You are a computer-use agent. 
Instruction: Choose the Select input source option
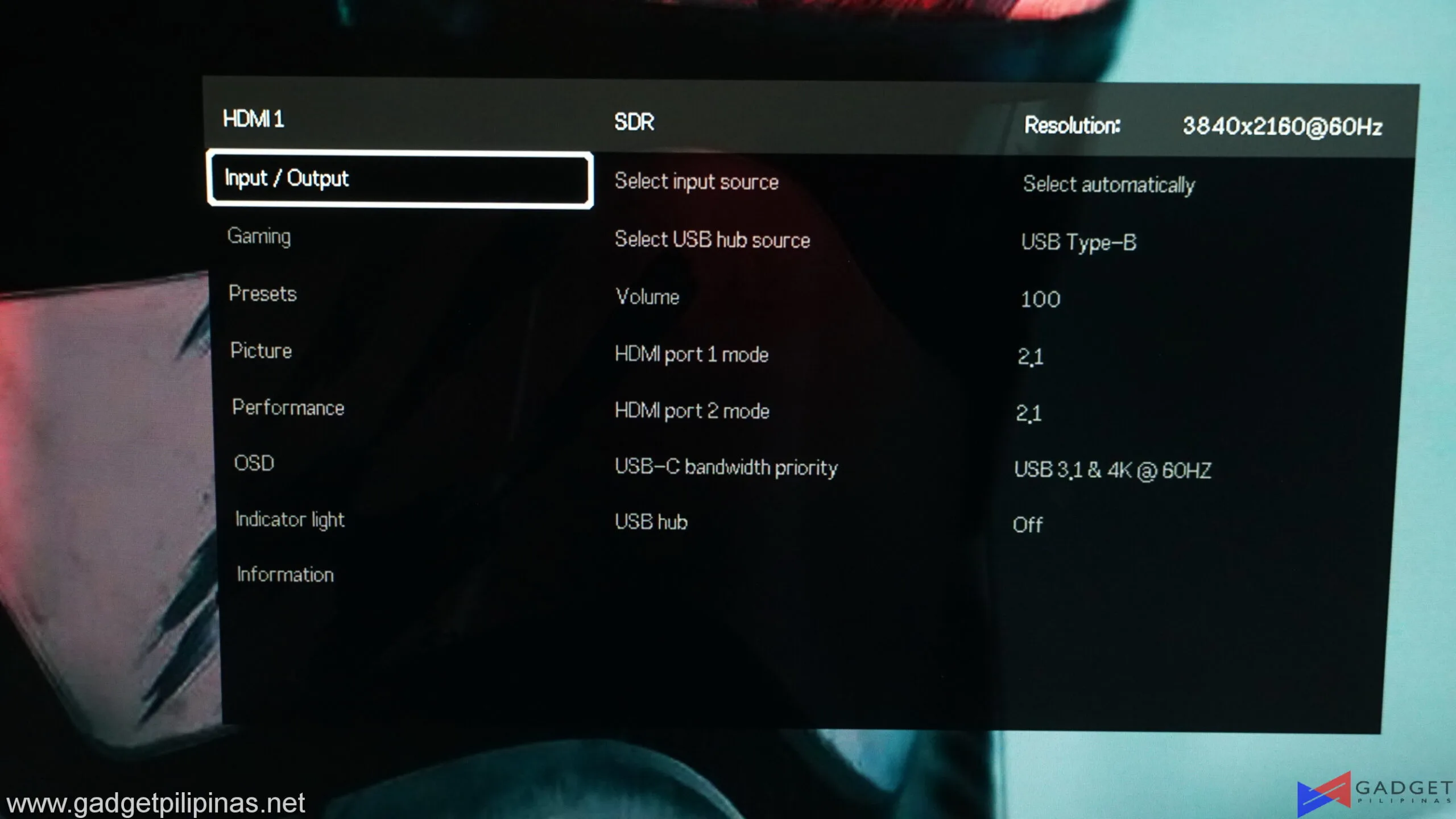pos(696,181)
